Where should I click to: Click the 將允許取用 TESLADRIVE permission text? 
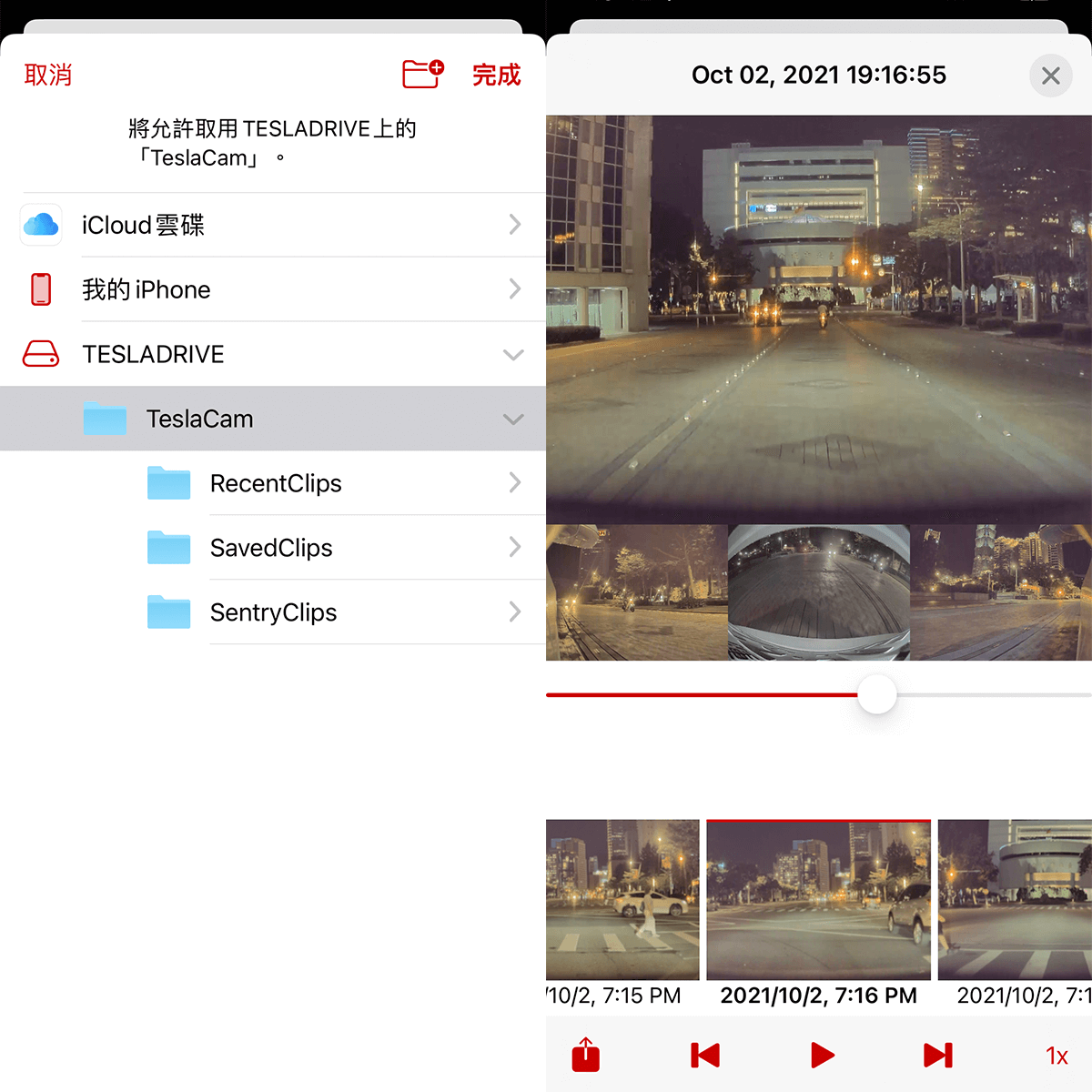(x=273, y=143)
